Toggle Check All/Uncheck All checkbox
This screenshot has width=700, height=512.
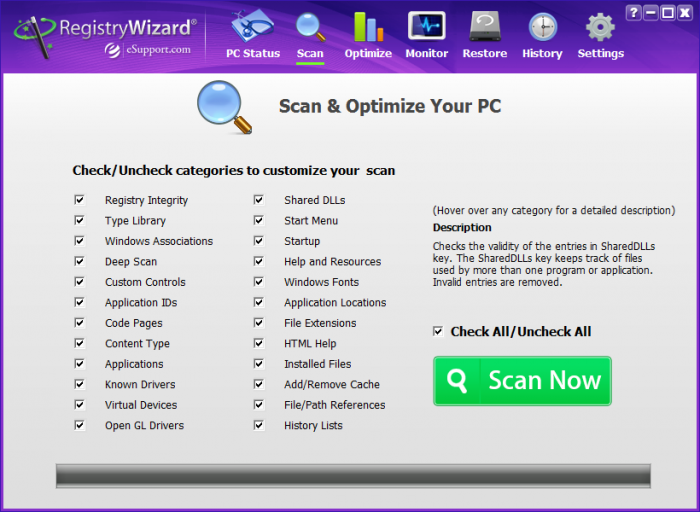coord(438,331)
